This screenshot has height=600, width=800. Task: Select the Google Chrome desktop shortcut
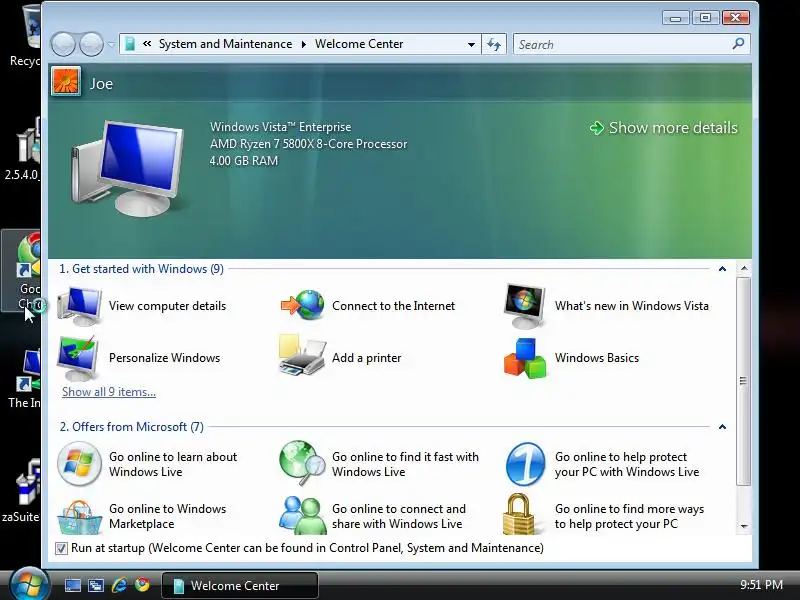tap(23, 270)
